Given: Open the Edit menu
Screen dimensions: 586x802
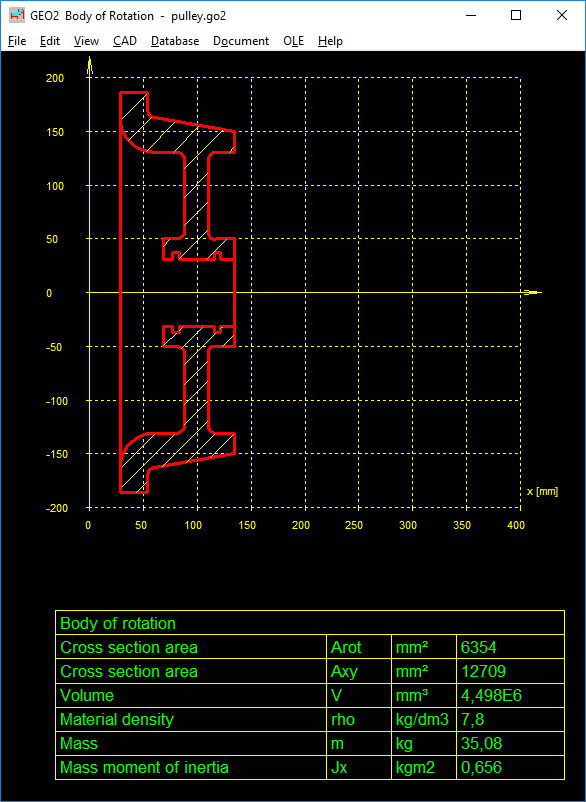Looking at the screenshot, I should (x=50, y=41).
